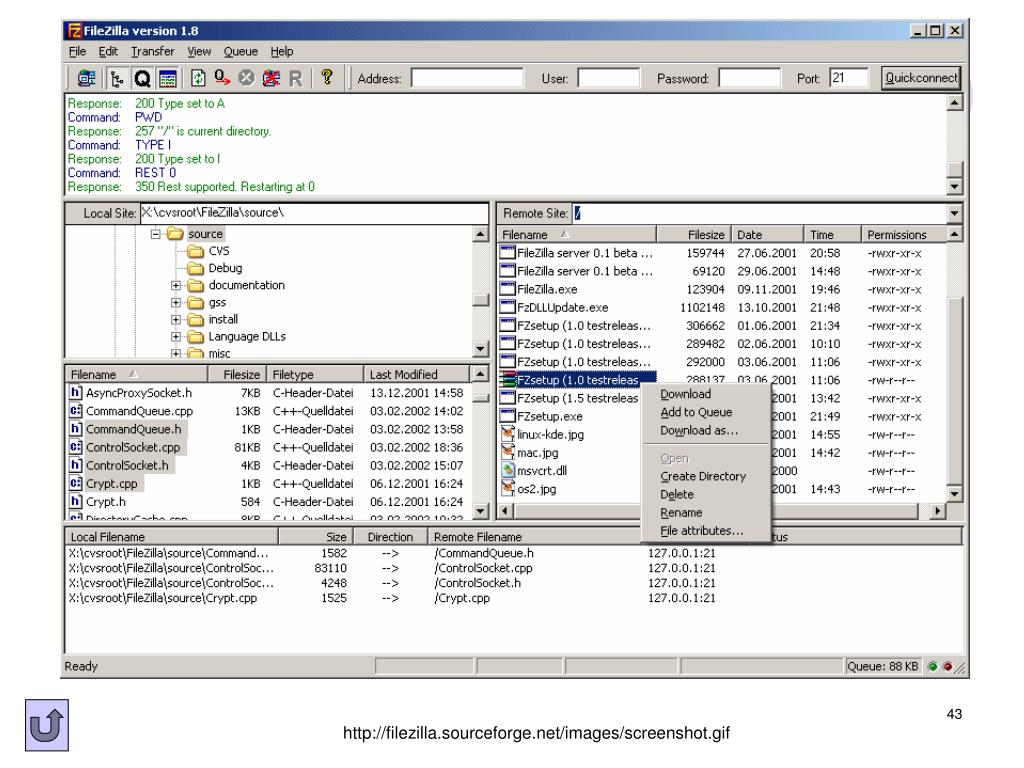The height and width of the screenshot is (768, 1024).
Task: Click Crypt.h file icon in local list
Action: click(76, 502)
